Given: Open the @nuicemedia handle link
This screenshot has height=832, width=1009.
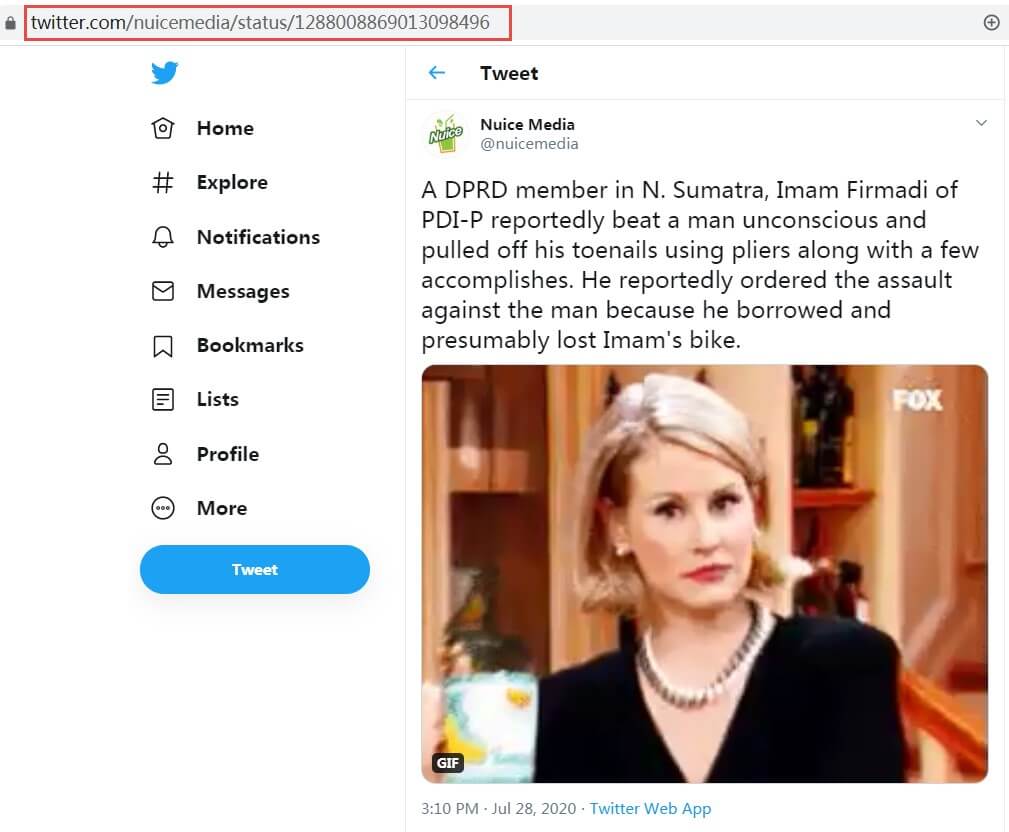Looking at the screenshot, I should (529, 144).
